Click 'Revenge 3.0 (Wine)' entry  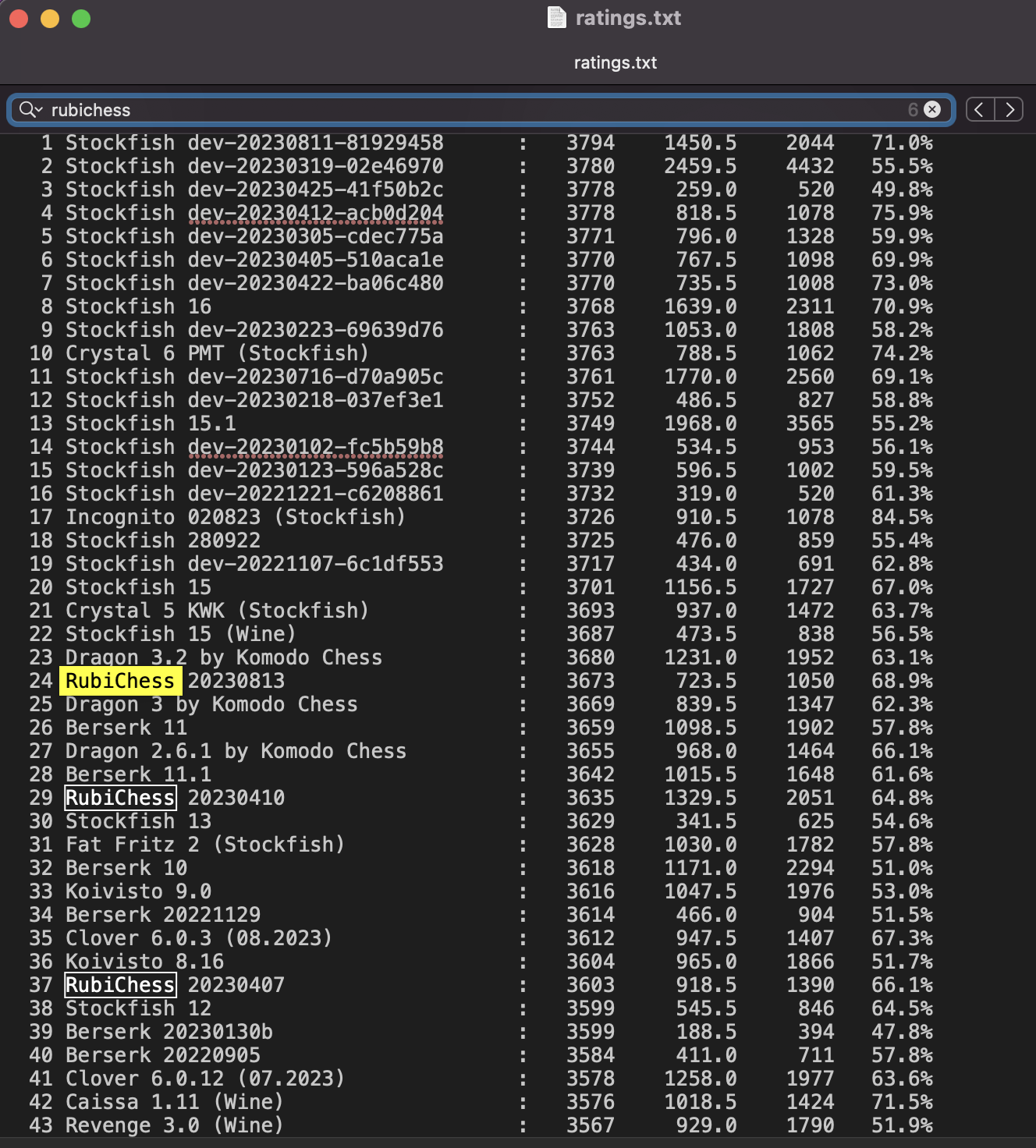point(175,1125)
